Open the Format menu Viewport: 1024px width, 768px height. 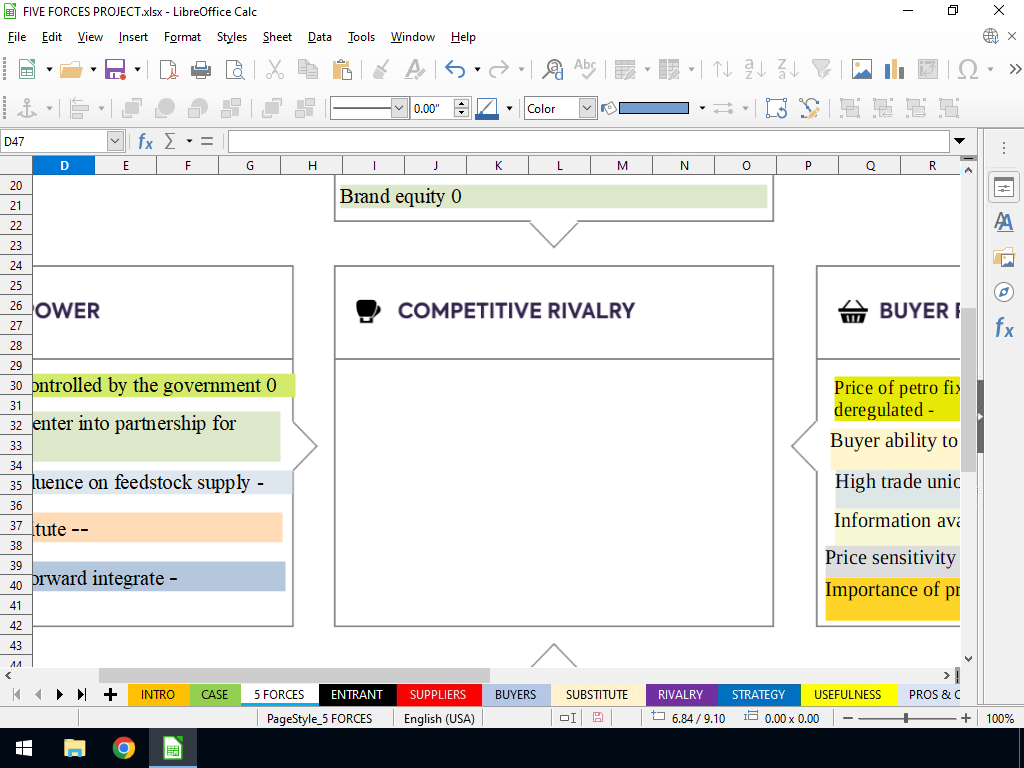click(x=182, y=37)
